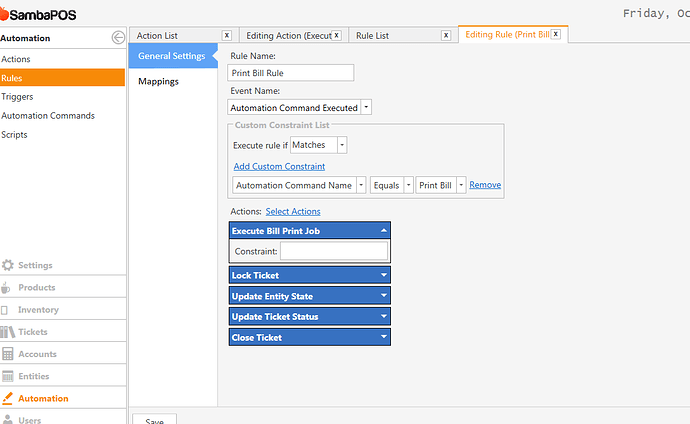This screenshot has height=424, width=690.
Task: Open the Accounts calculator icon
Action: [7, 354]
